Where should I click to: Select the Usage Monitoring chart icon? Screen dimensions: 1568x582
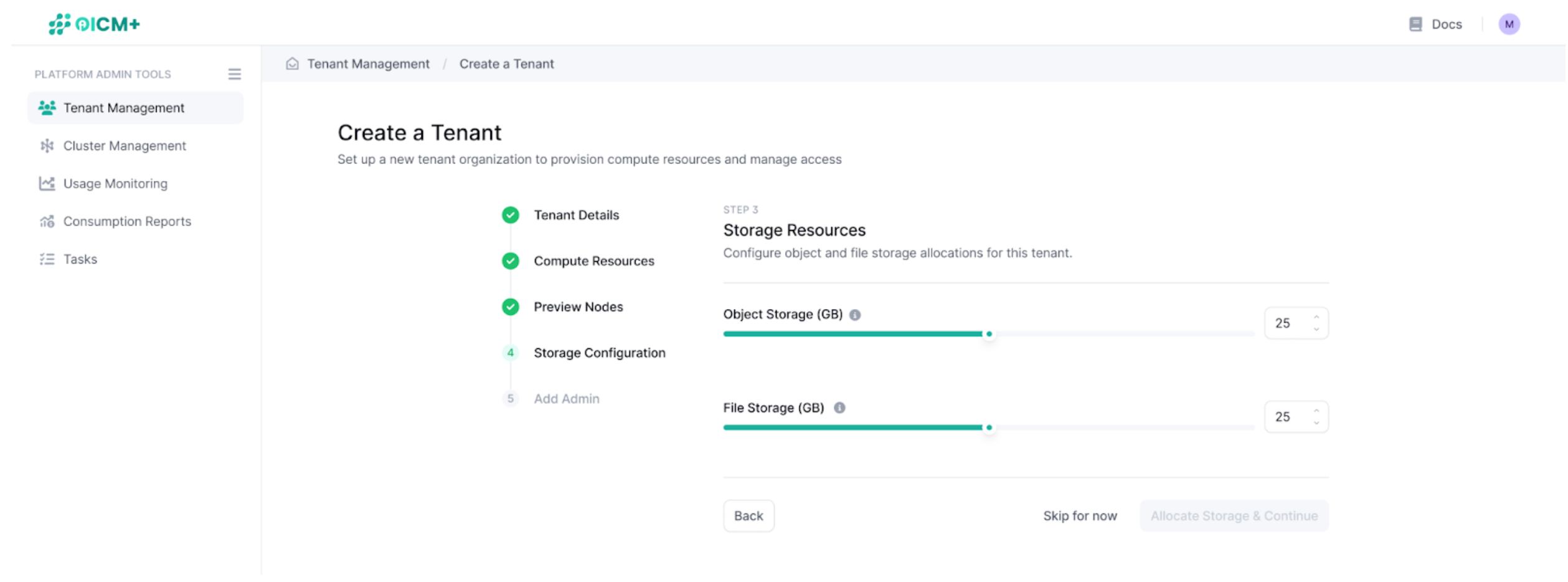click(x=47, y=183)
